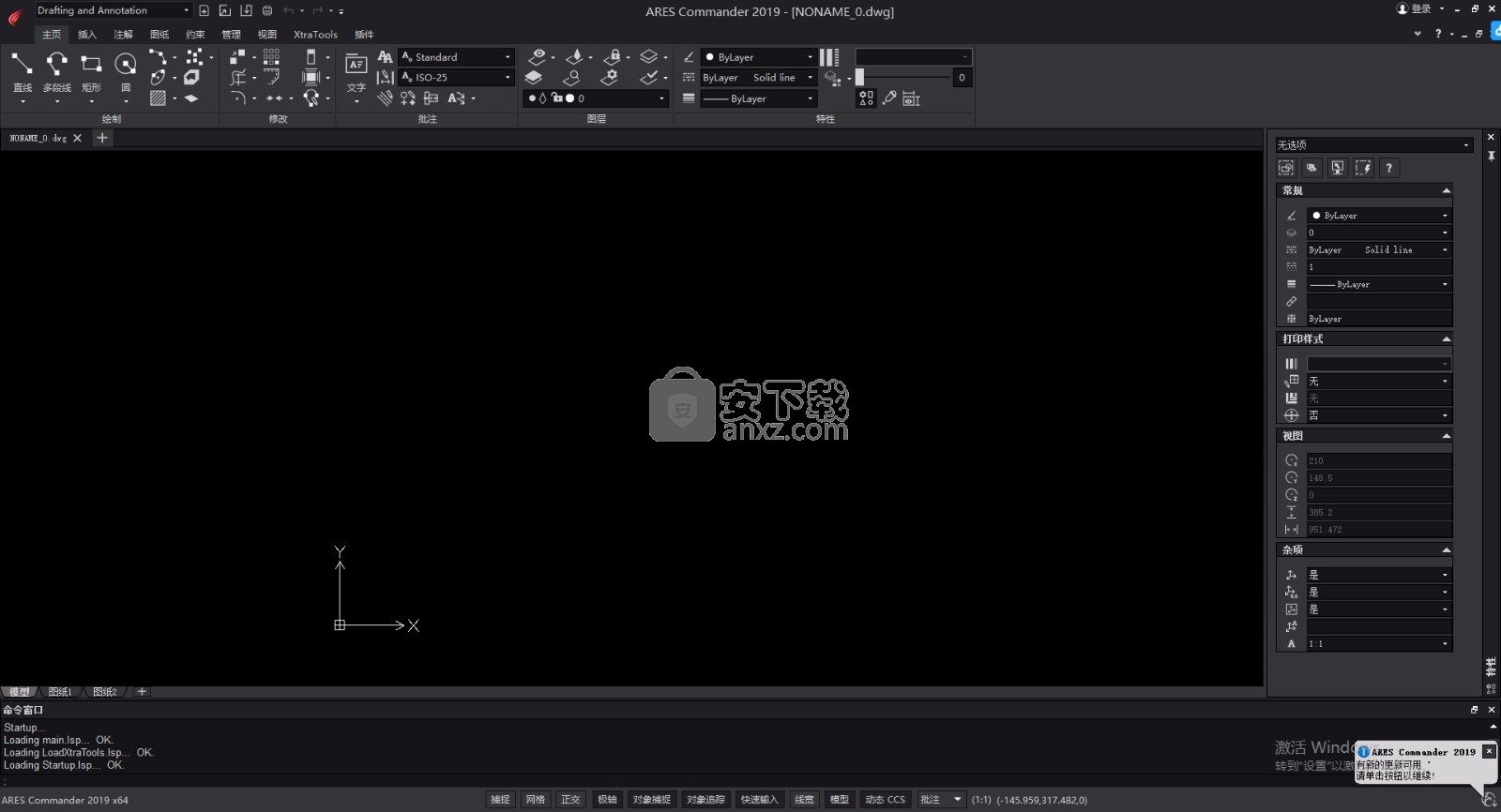Viewport: 1501px width, 812px height.
Task: Click the 模型 button in status bar
Action: (x=839, y=800)
